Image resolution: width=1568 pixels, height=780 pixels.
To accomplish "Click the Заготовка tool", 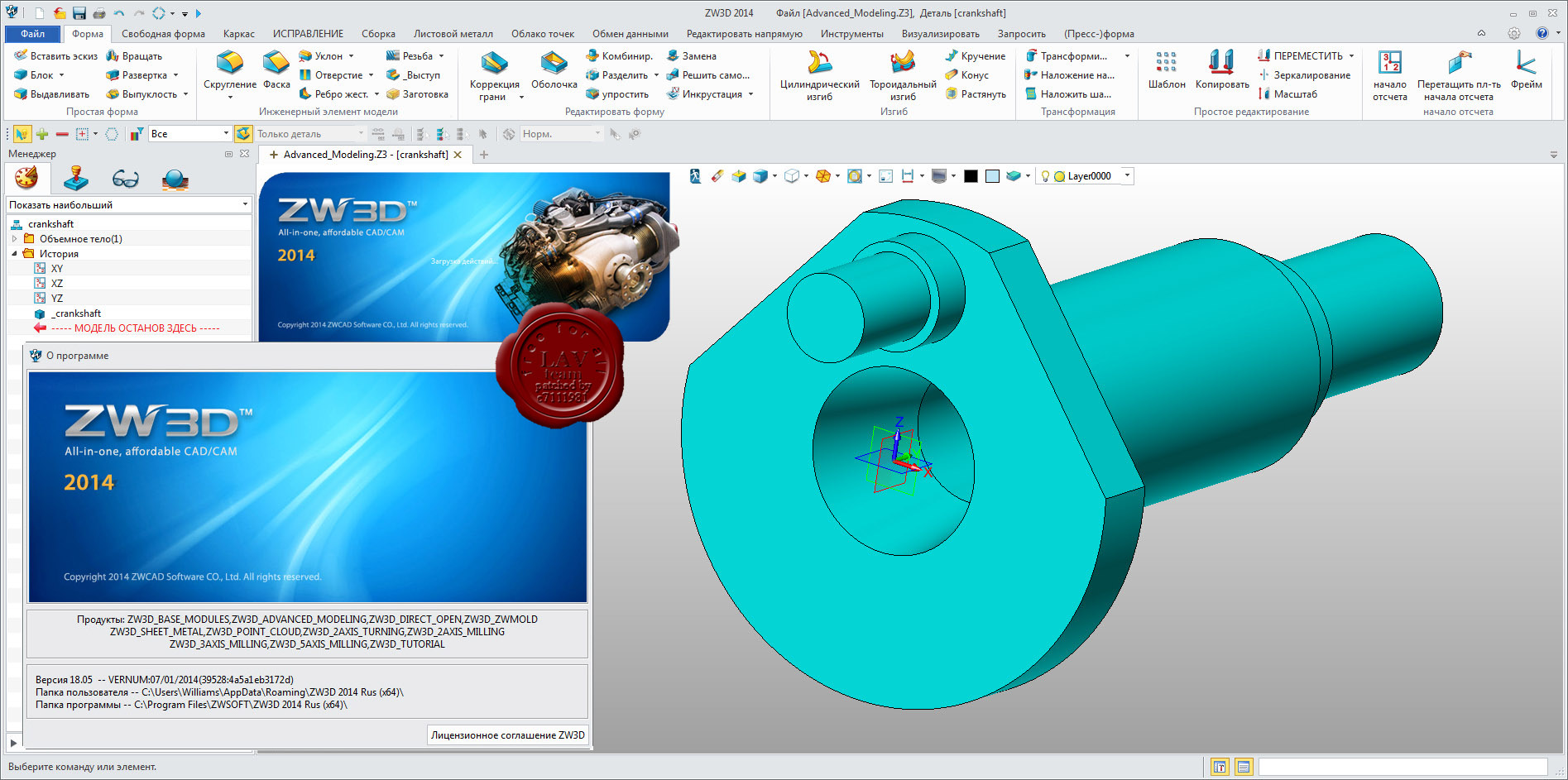I will [x=417, y=94].
